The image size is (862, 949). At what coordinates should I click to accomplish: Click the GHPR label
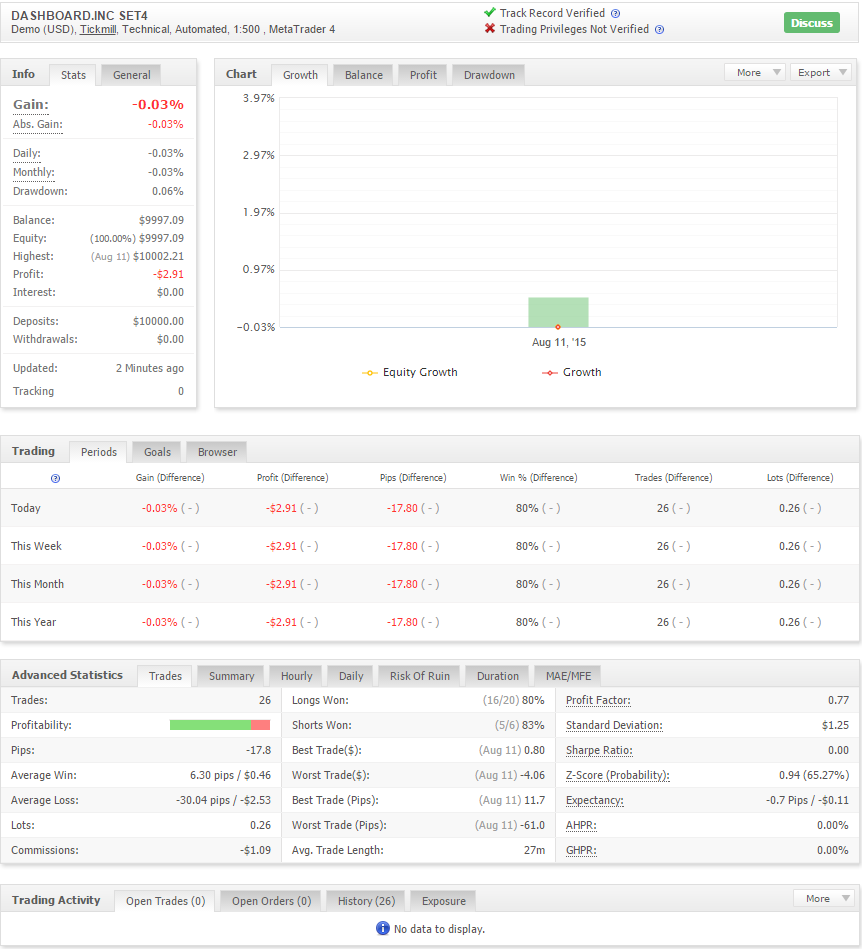[x=581, y=850]
